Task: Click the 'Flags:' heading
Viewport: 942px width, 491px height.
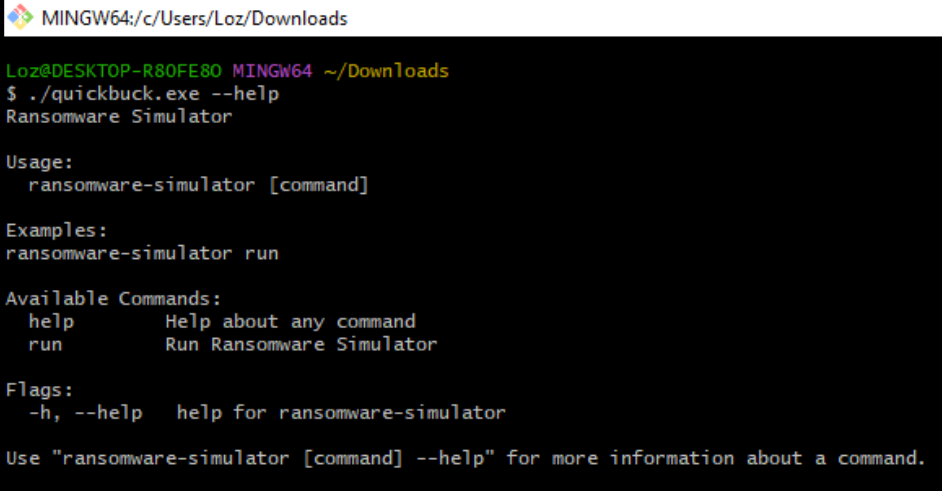Action: click(40, 390)
